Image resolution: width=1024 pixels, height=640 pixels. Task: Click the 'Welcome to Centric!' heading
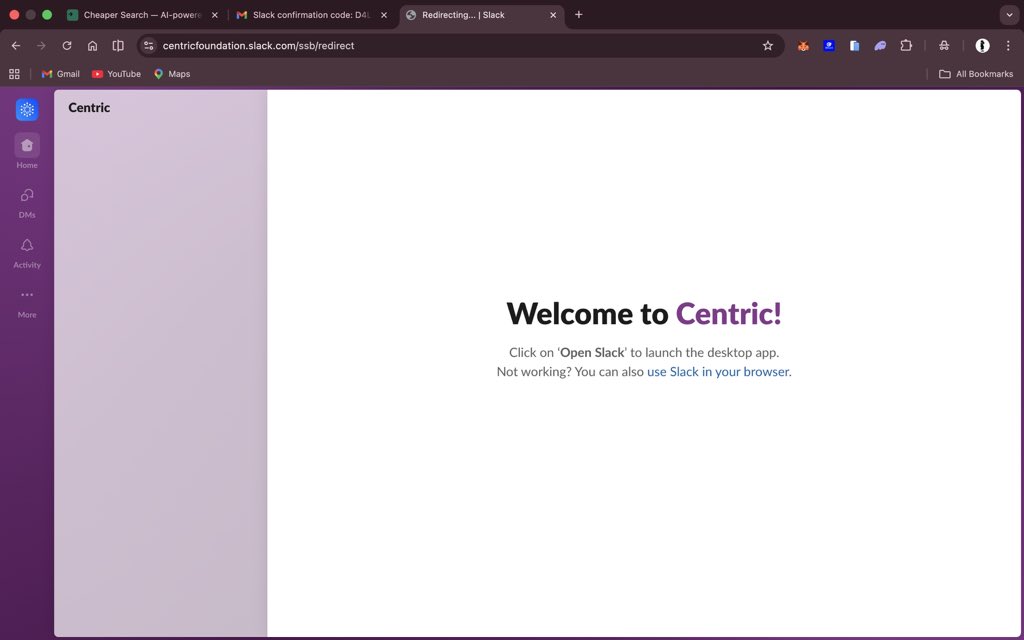(644, 313)
